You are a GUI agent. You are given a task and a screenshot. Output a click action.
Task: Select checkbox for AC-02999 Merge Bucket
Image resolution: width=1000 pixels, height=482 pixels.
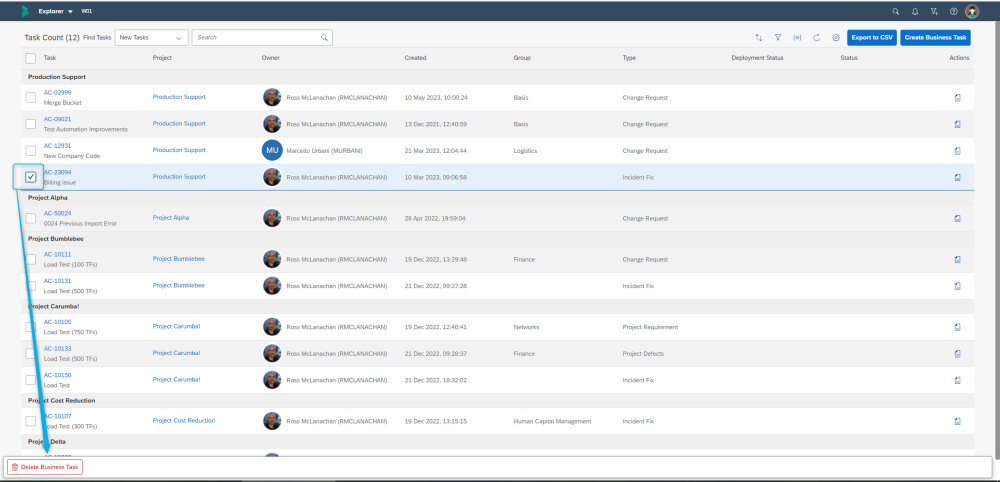[31, 98]
